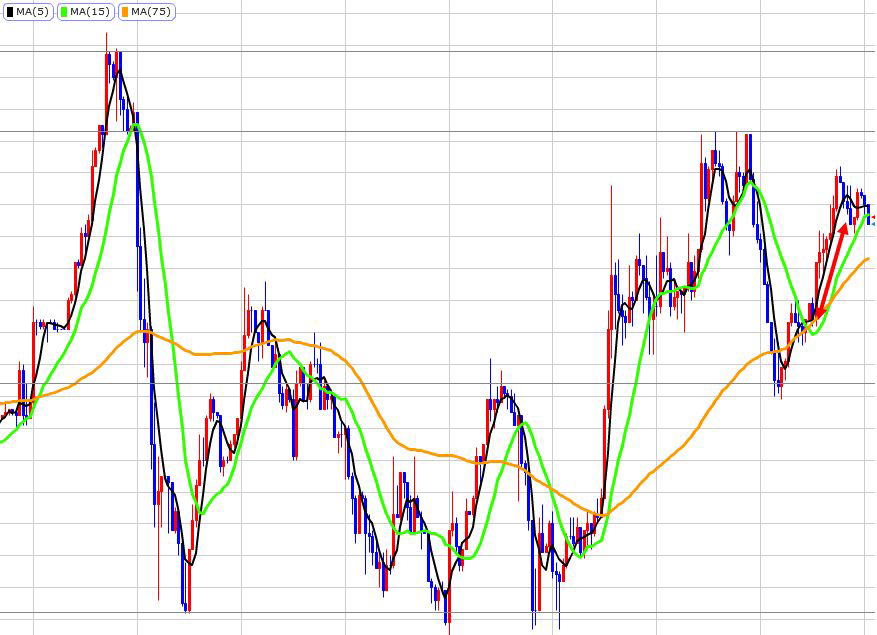
Task: Click the first peak of the orange MA(75) line
Action: tap(144, 331)
